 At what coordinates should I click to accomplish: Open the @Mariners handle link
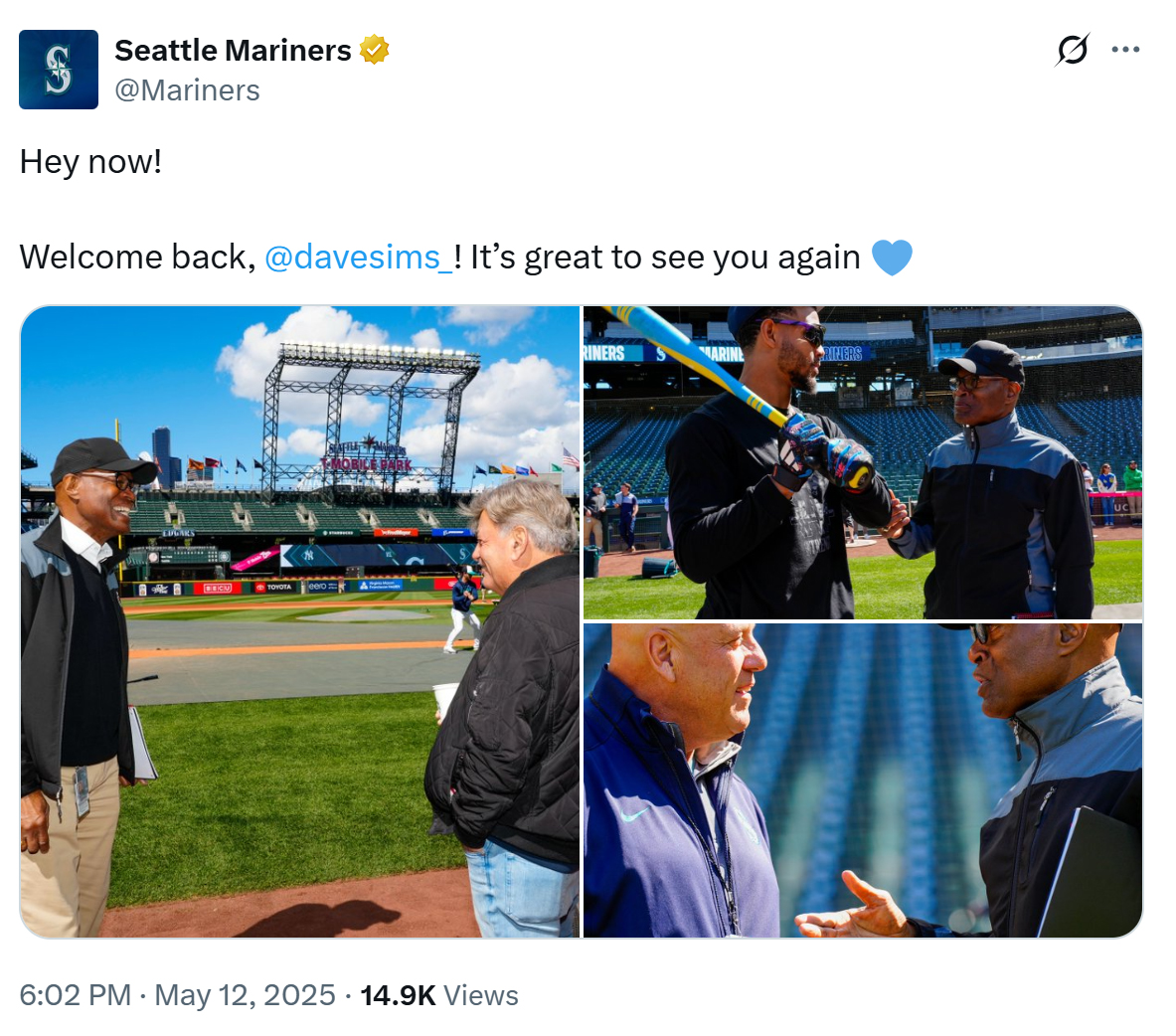[187, 90]
